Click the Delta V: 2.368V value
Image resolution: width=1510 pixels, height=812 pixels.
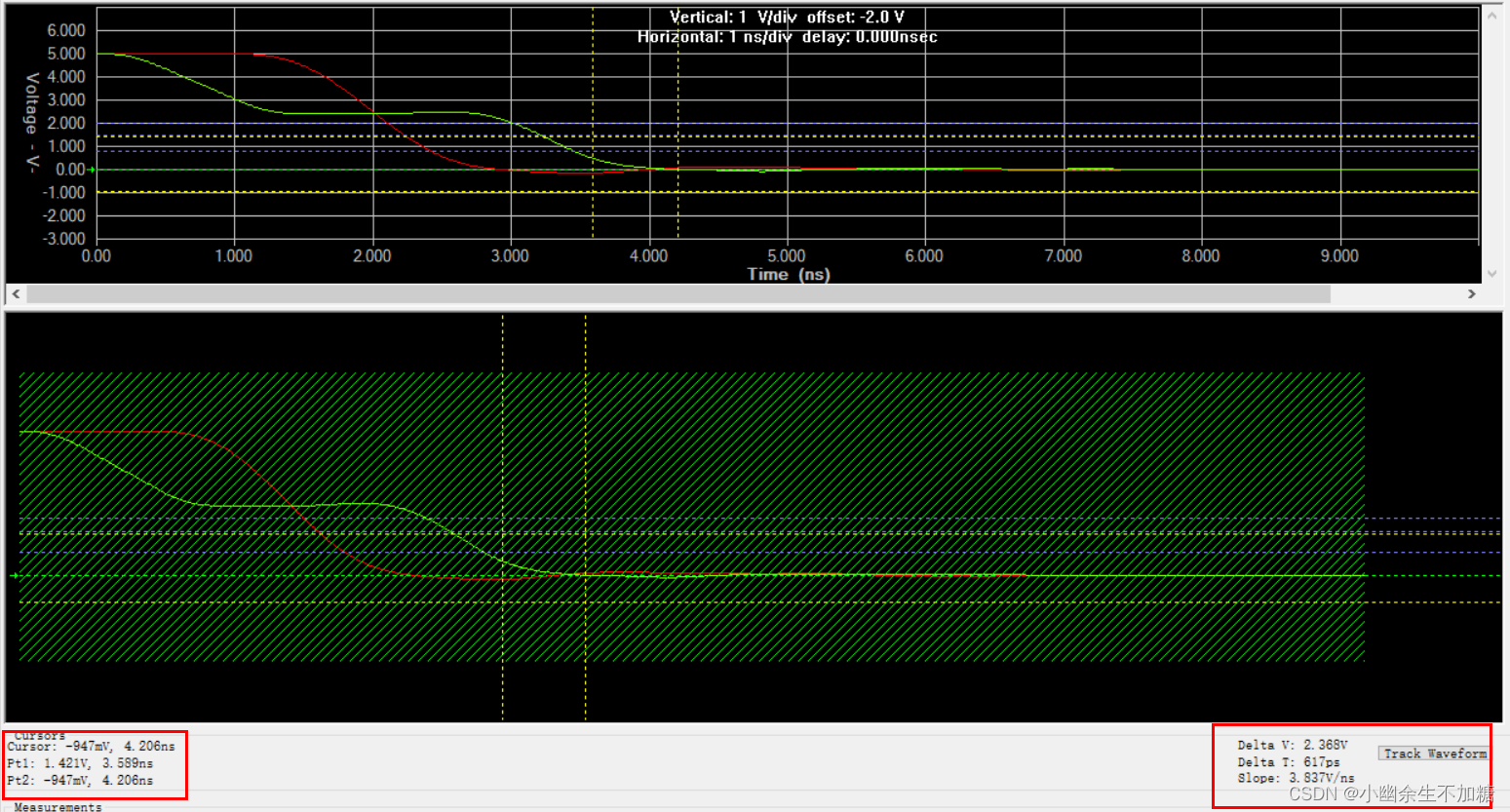click(x=1293, y=745)
